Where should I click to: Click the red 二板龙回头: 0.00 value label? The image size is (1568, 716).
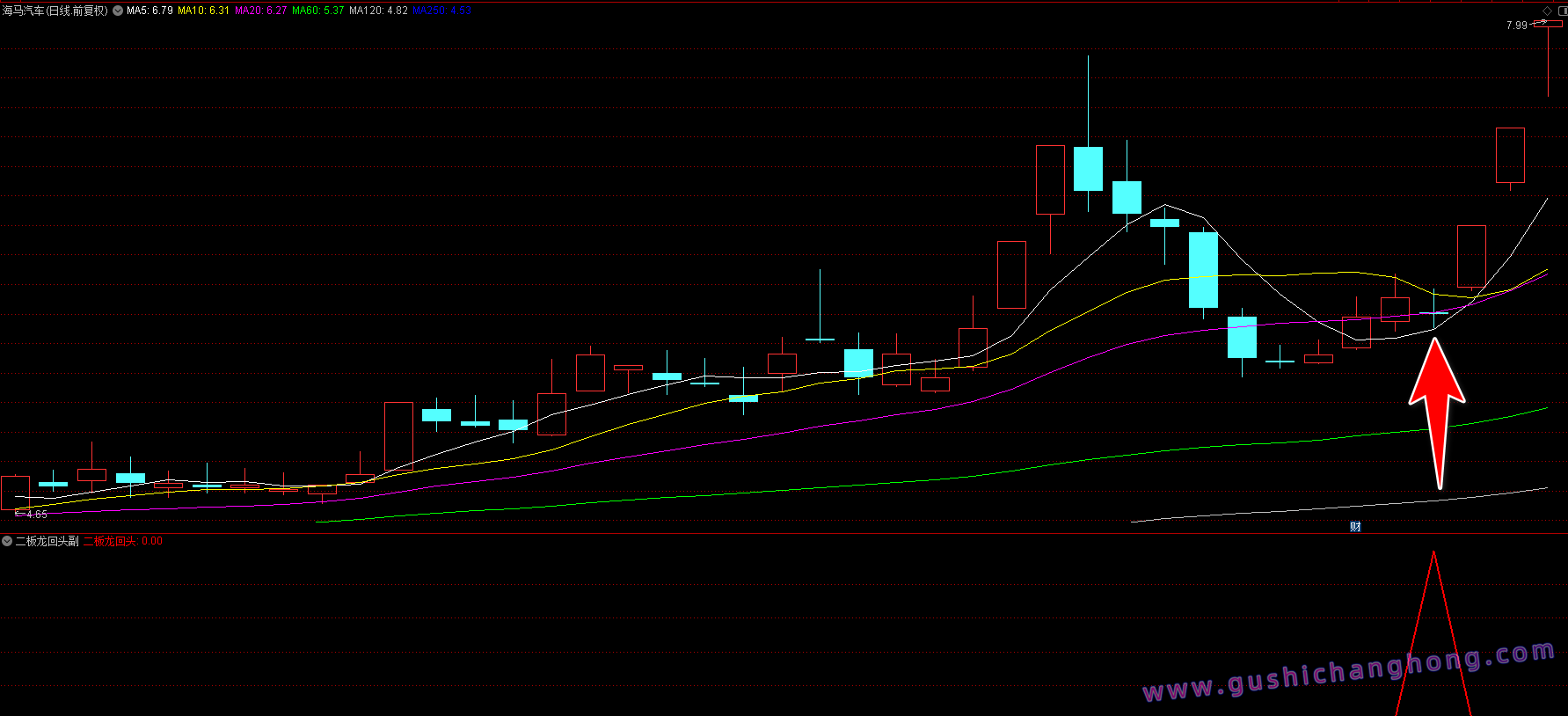pyautogui.click(x=122, y=541)
